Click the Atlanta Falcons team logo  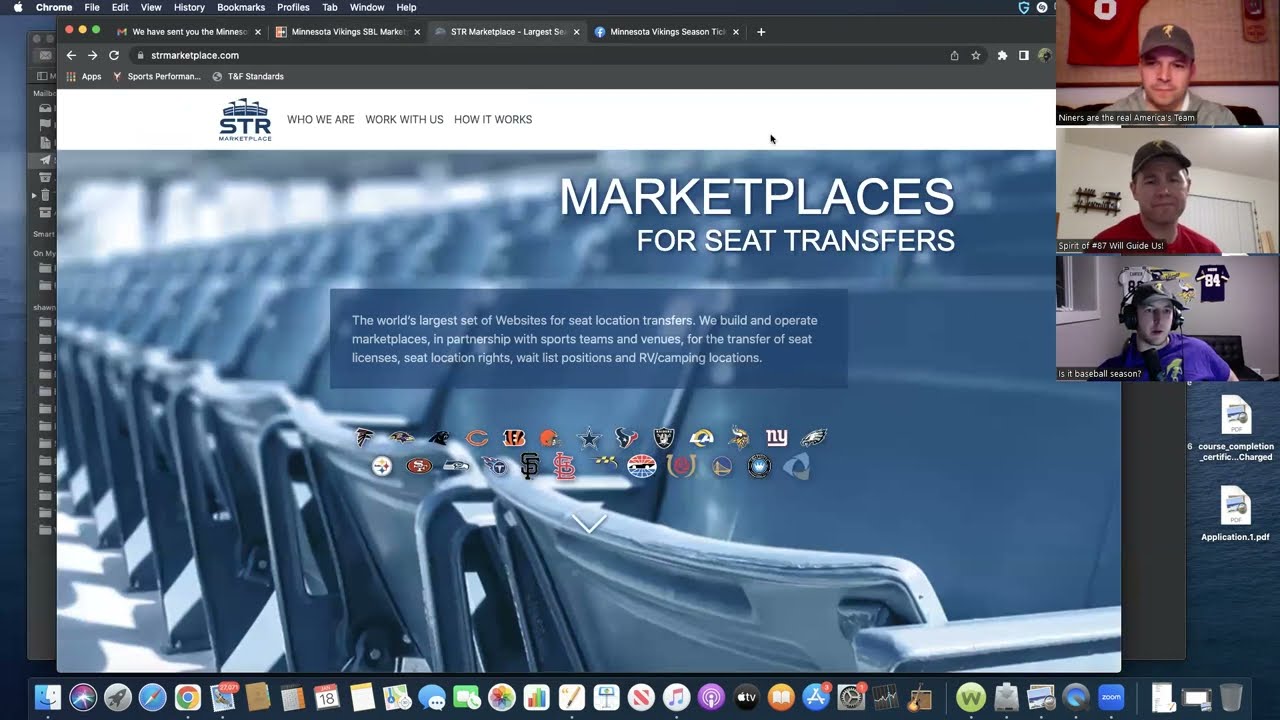[x=365, y=438]
